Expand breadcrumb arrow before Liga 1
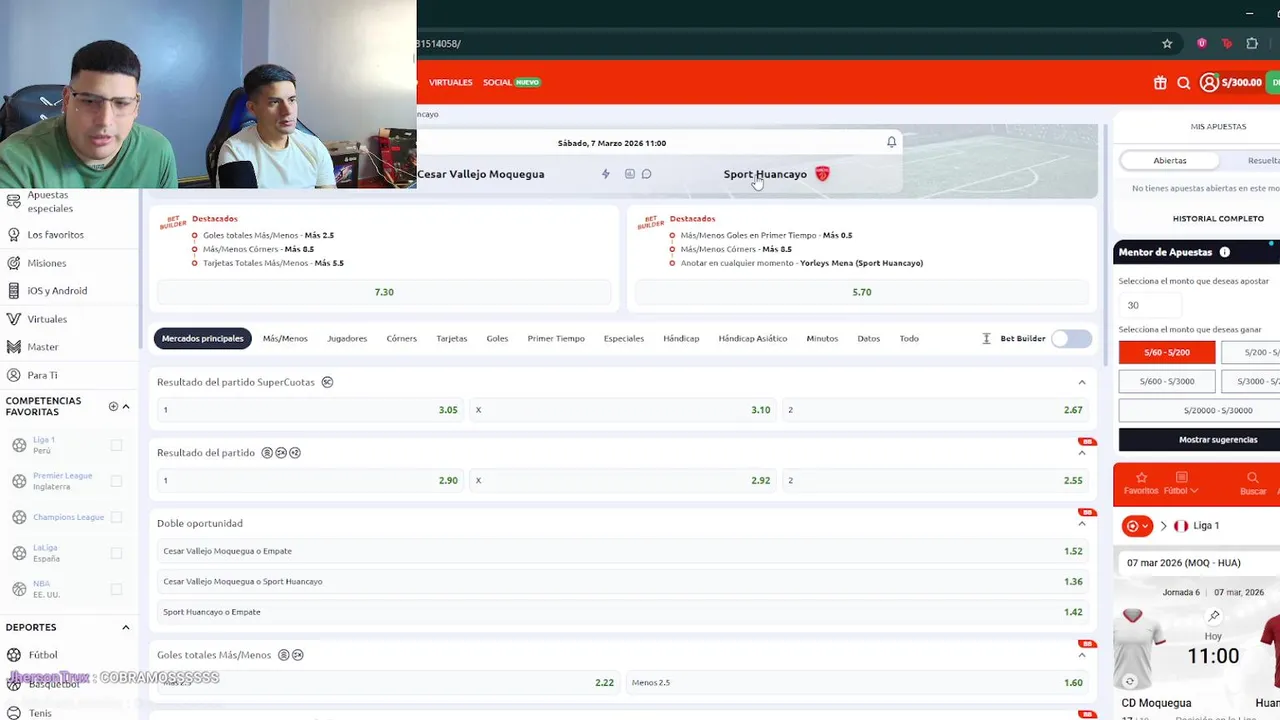 (1163, 526)
